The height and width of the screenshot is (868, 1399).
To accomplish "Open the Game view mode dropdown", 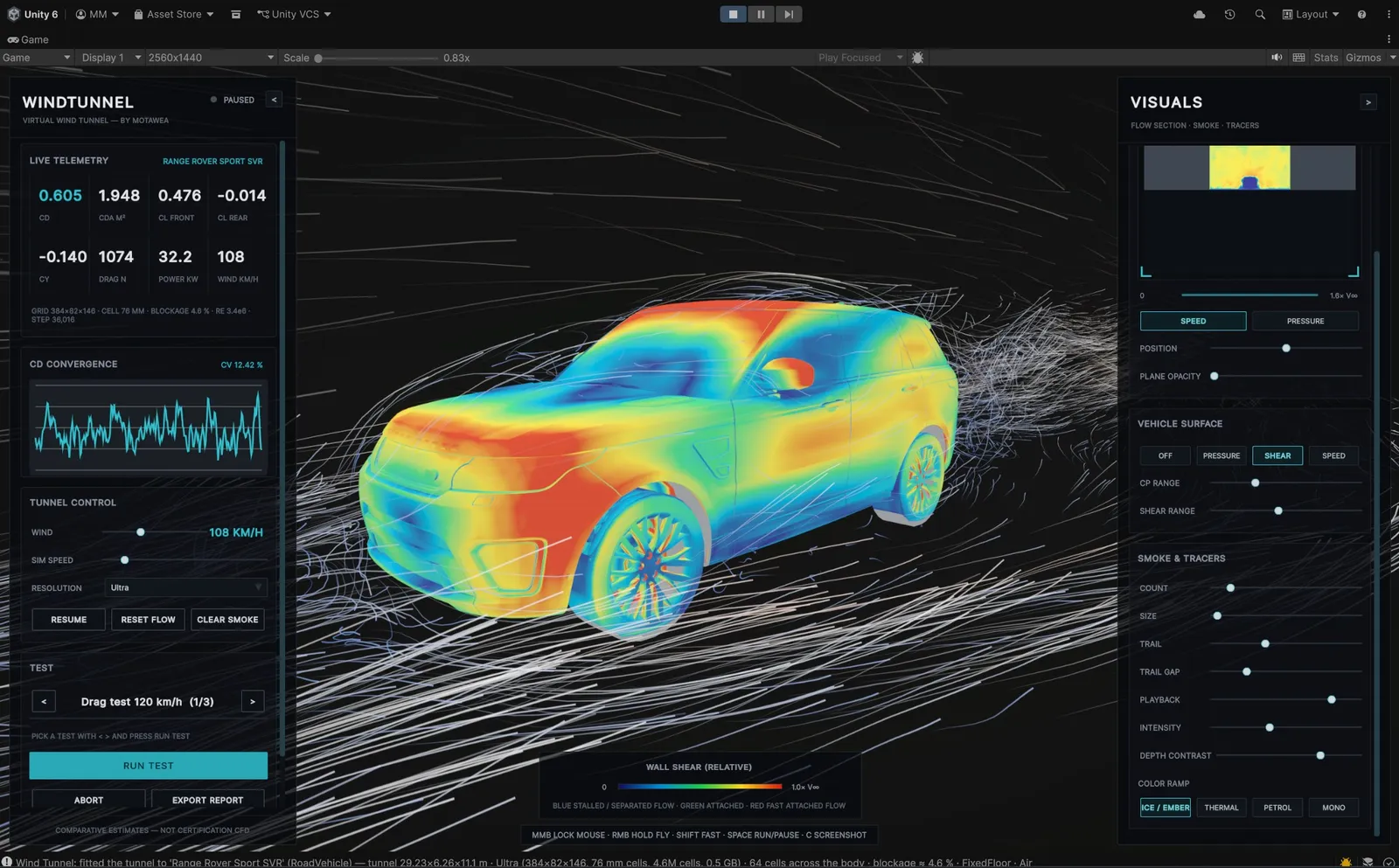I will pyautogui.click(x=36, y=58).
